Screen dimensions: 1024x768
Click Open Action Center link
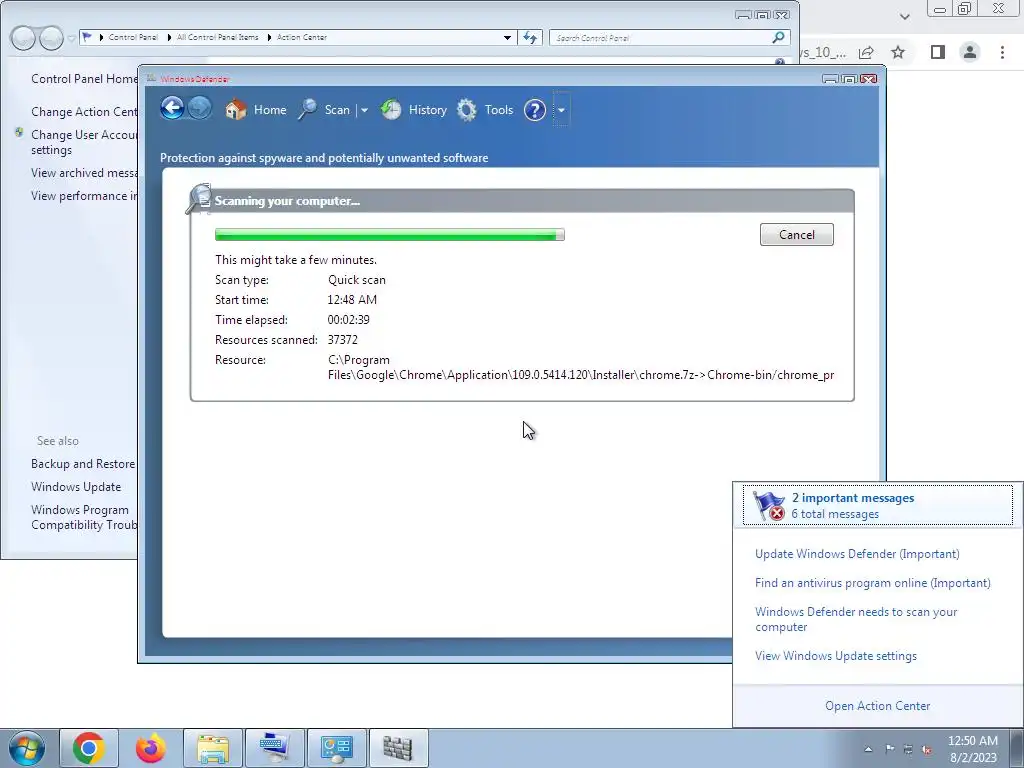(877, 705)
